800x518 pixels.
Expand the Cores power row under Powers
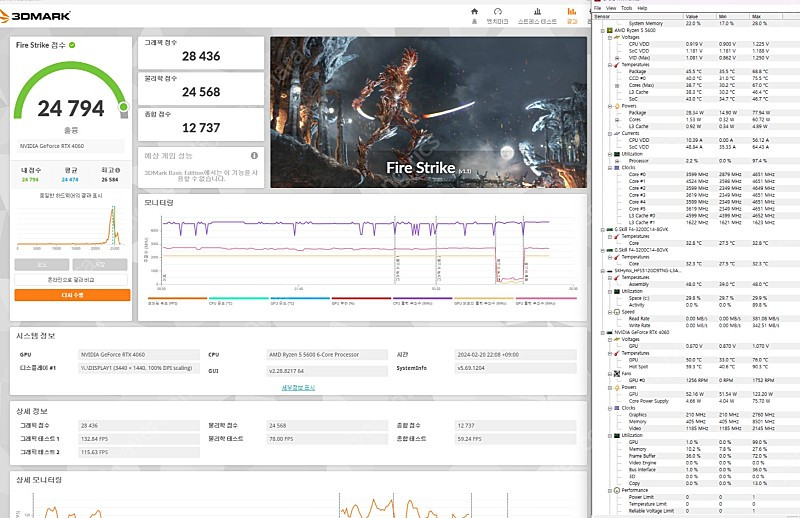pos(617,119)
